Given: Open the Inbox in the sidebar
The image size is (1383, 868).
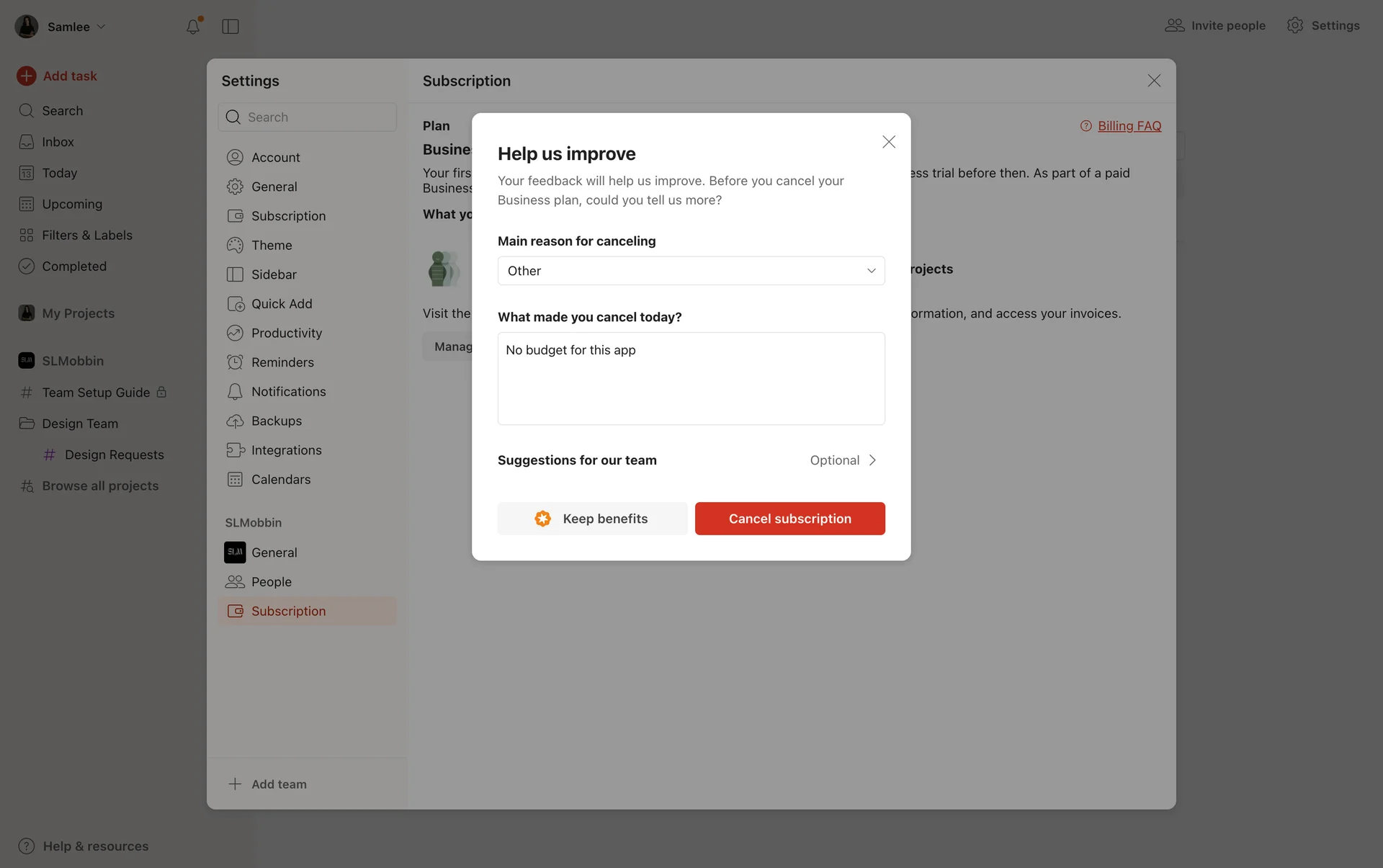Looking at the screenshot, I should click(x=58, y=142).
